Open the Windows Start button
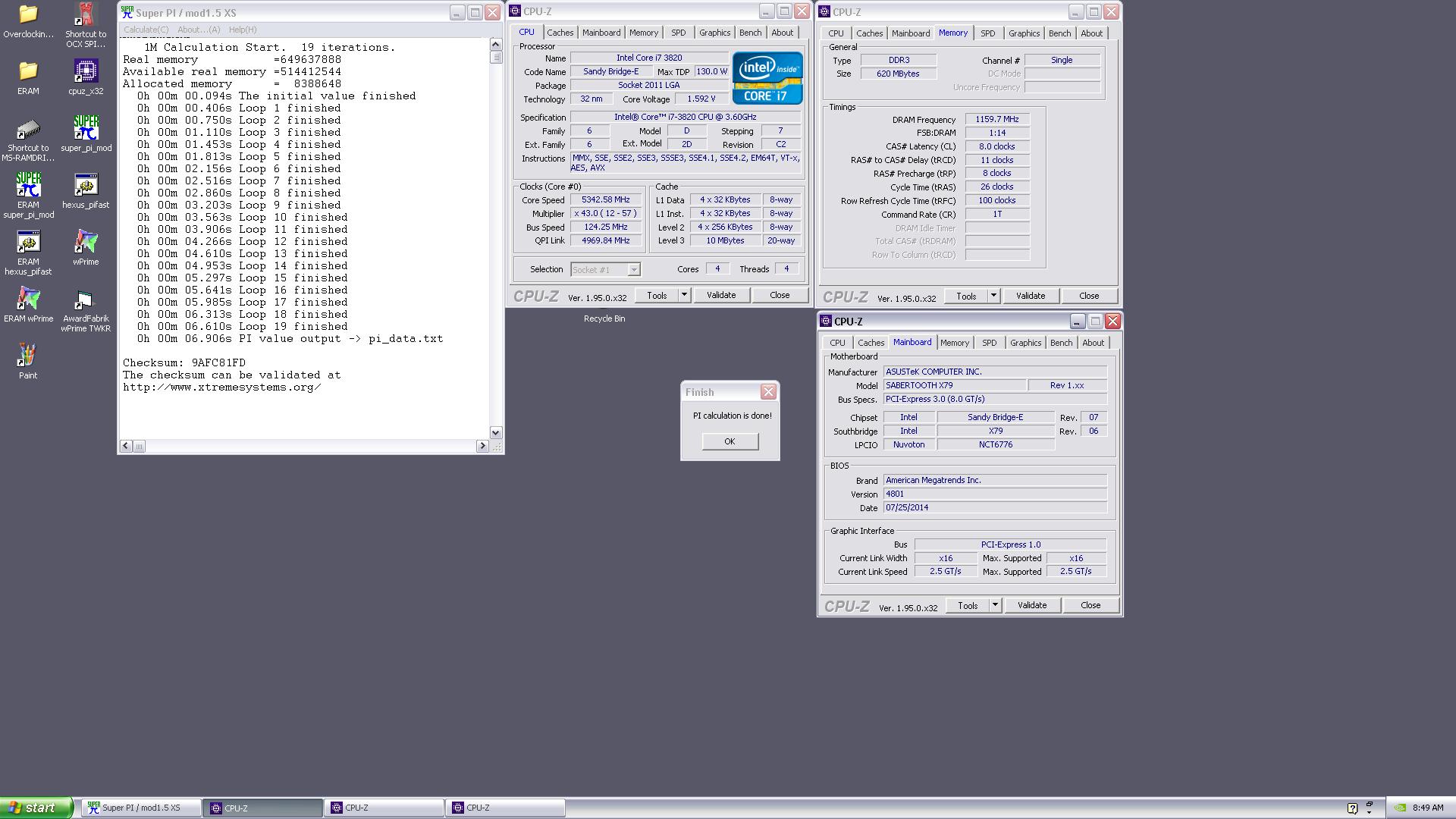1456x819 pixels. 36,808
